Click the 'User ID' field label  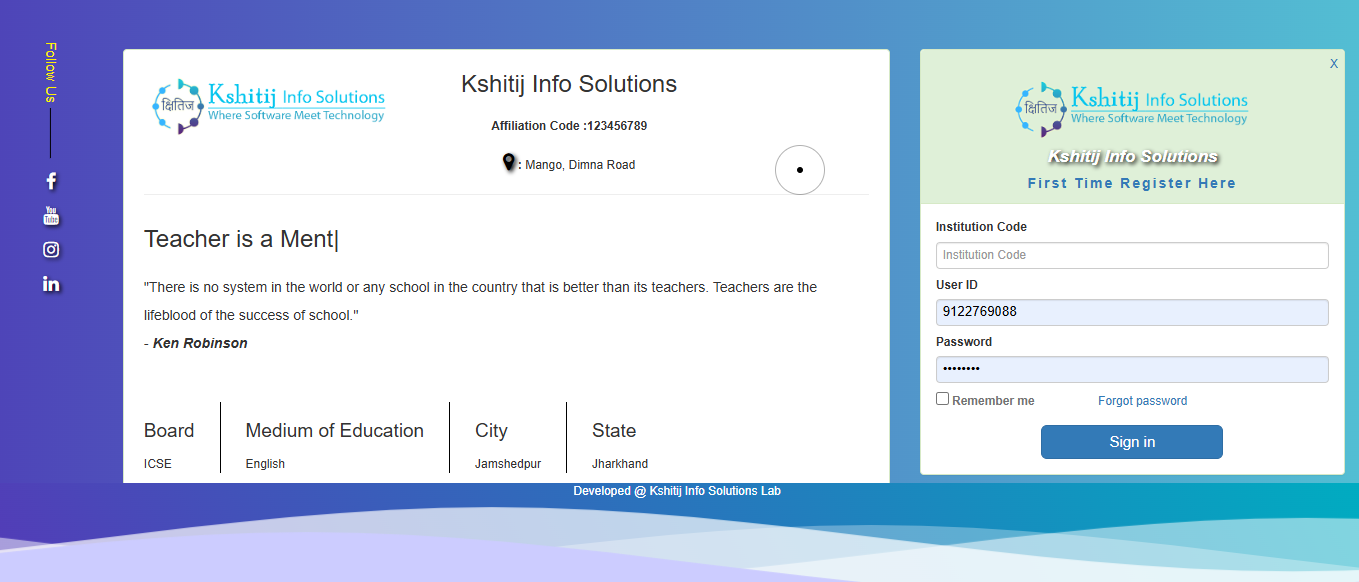point(957,285)
